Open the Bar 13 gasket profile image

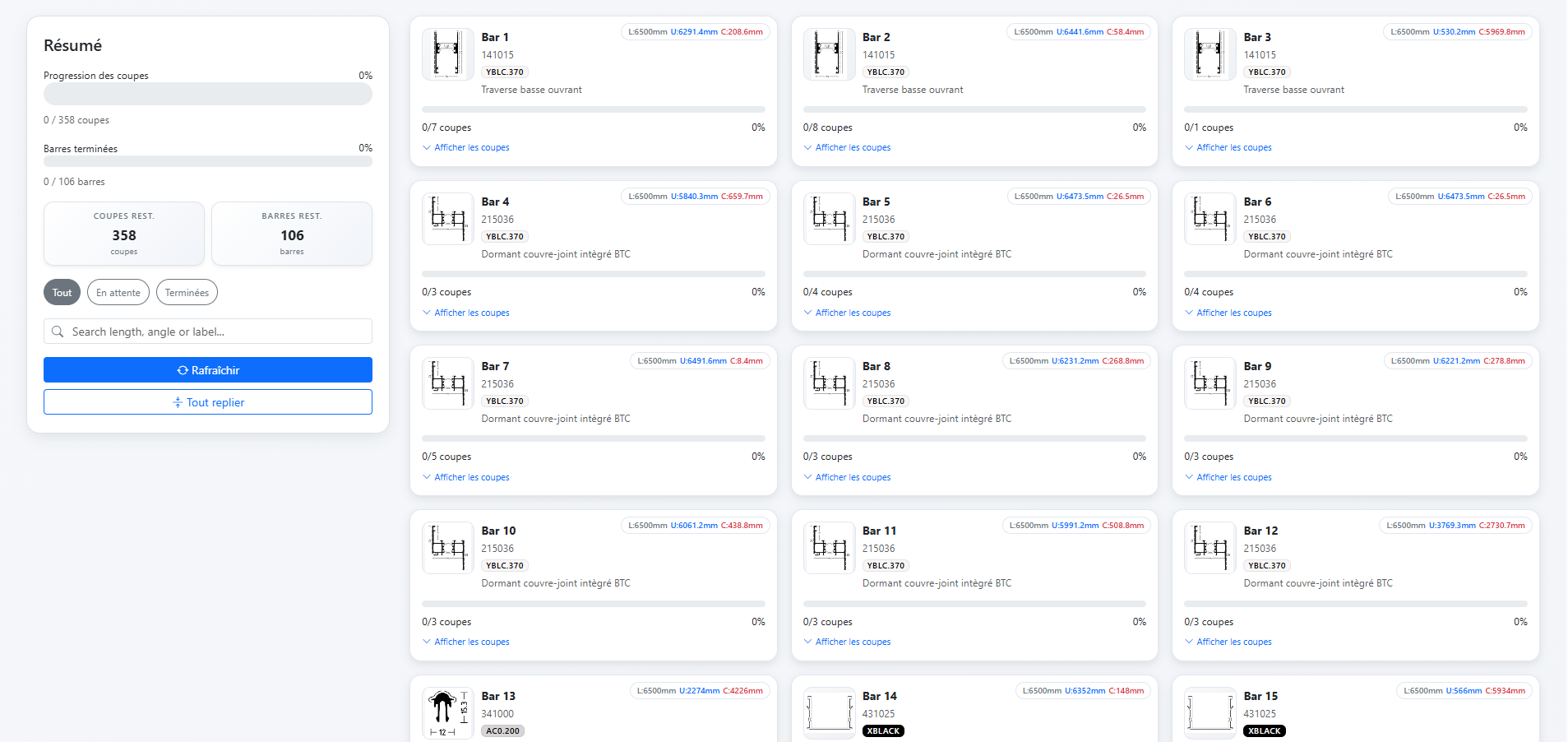[447, 712]
